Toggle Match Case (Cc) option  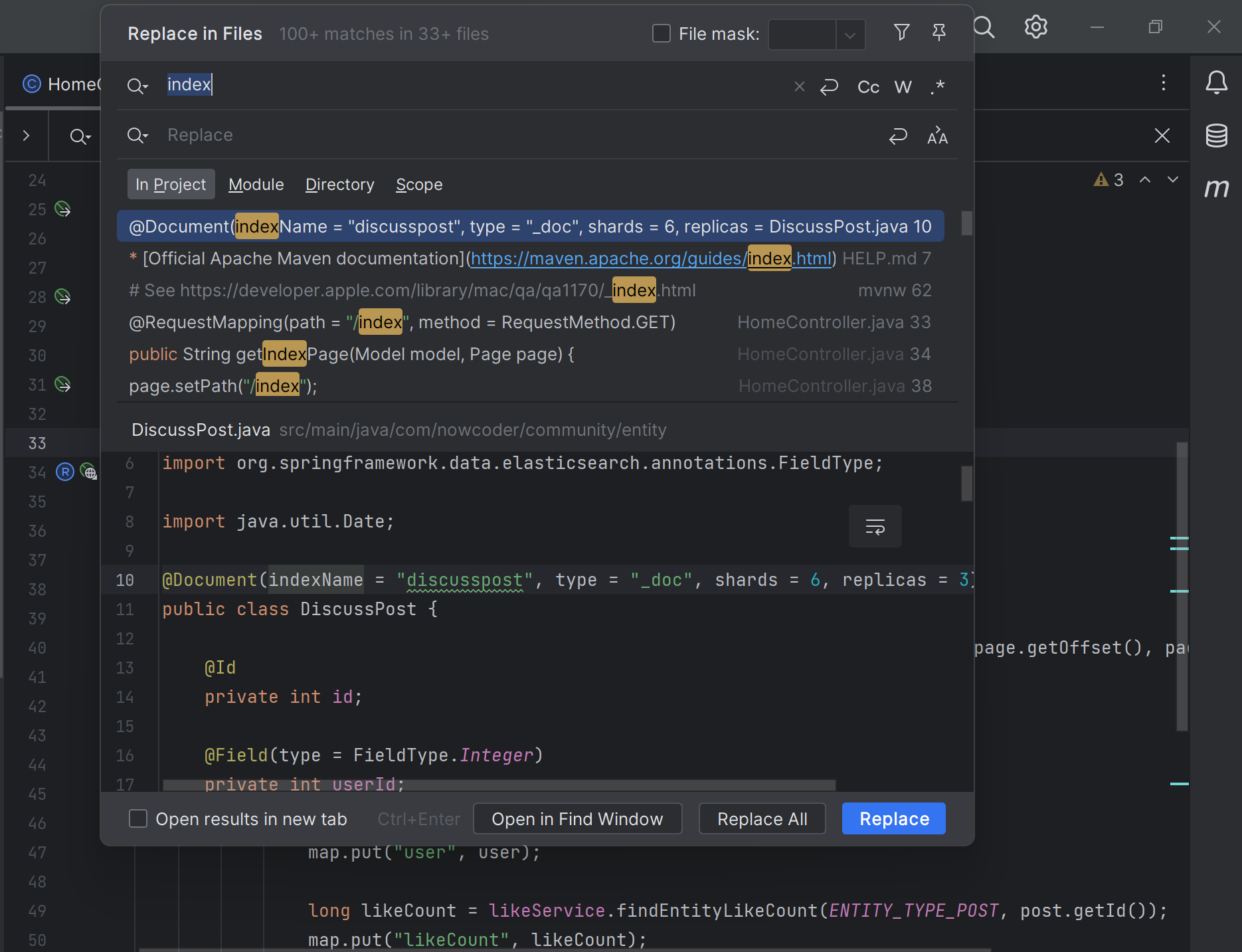[868, 87]
